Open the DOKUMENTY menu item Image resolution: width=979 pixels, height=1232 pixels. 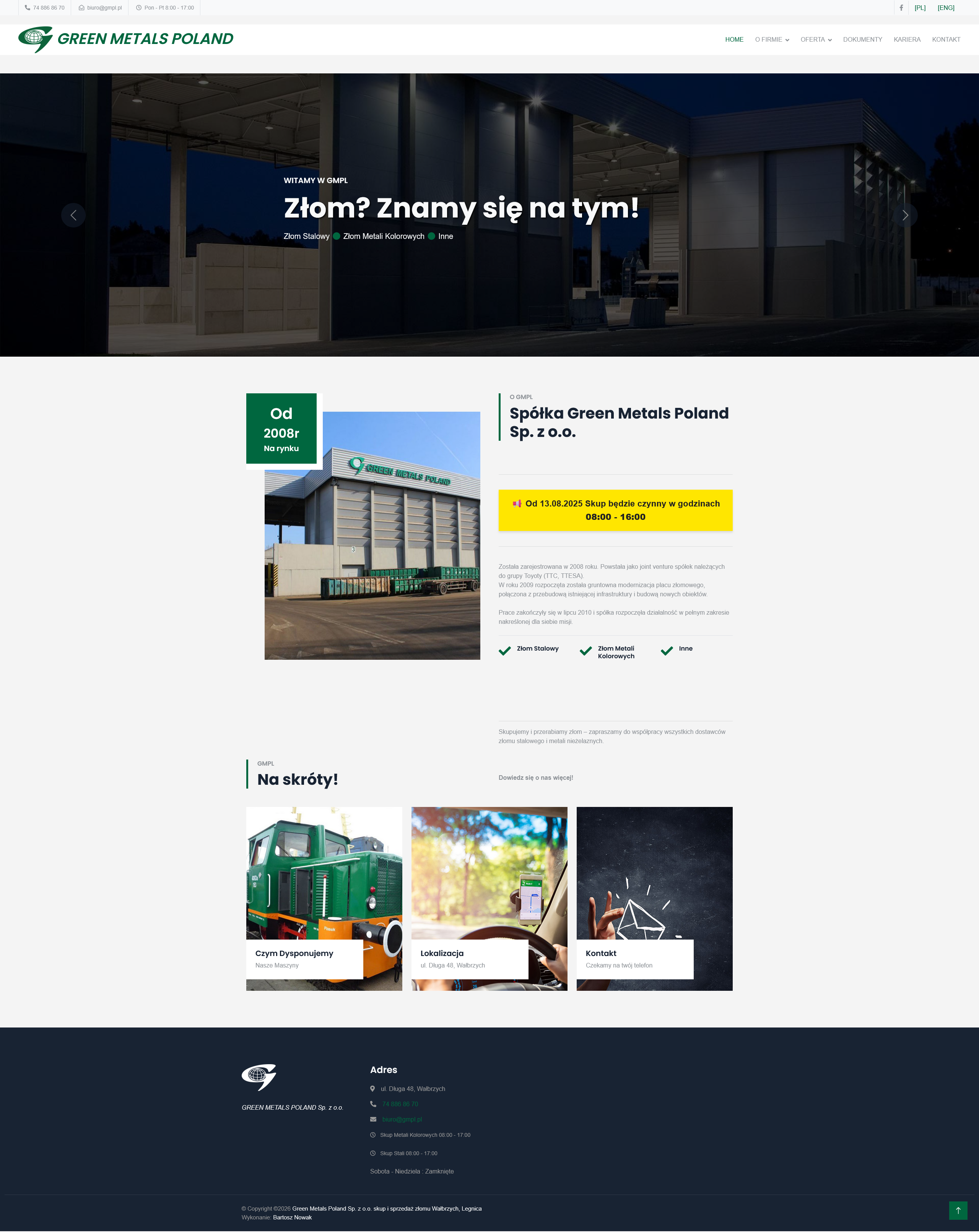pyautogui.click(x=862, y=40)
